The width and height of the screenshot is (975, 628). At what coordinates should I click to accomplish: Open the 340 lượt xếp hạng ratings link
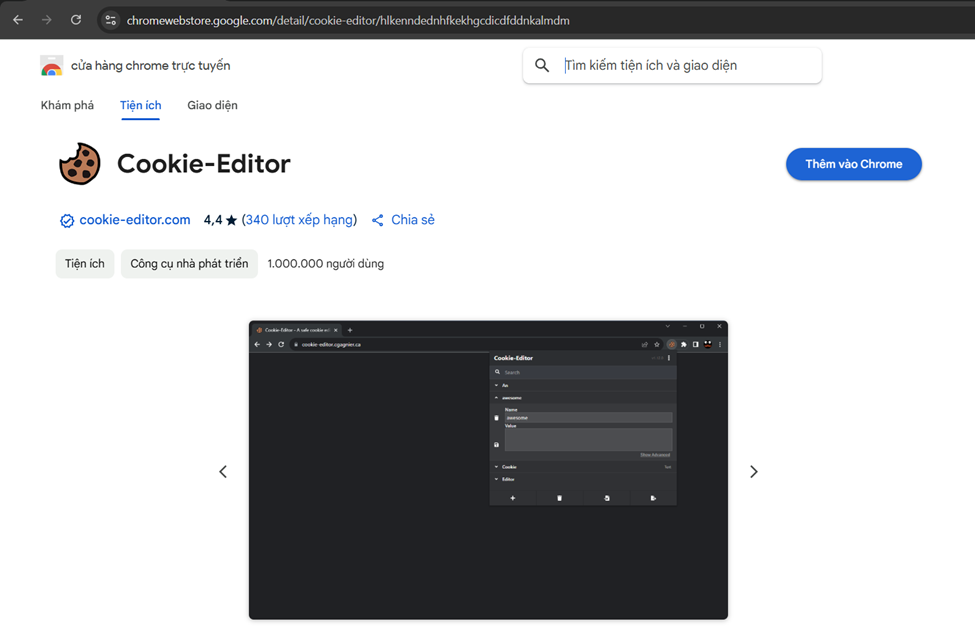[x=299, y=219]
